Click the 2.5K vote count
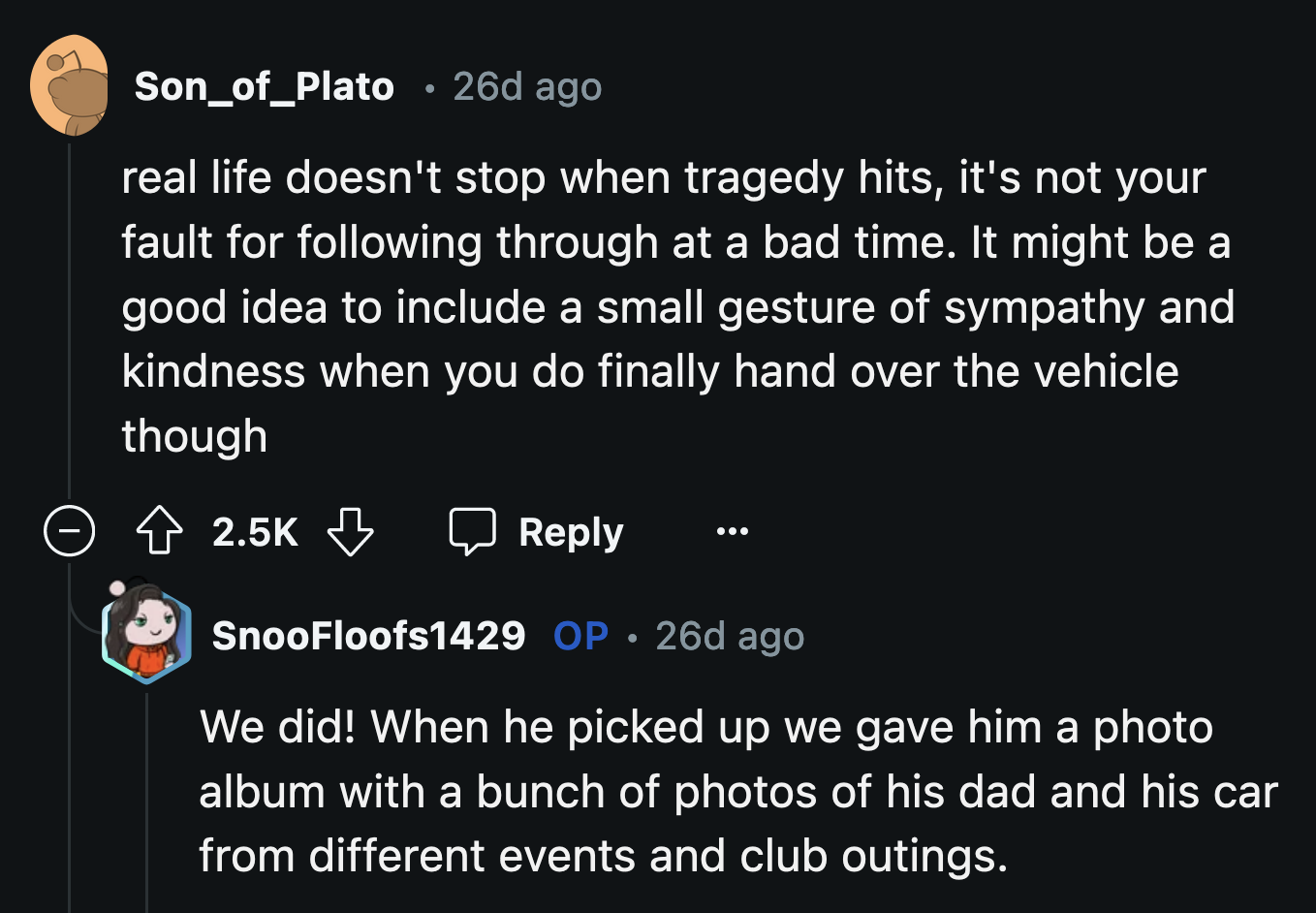The width and height of the screenshot is (1316, 913). pyautogui.click(x=254, y=530)
